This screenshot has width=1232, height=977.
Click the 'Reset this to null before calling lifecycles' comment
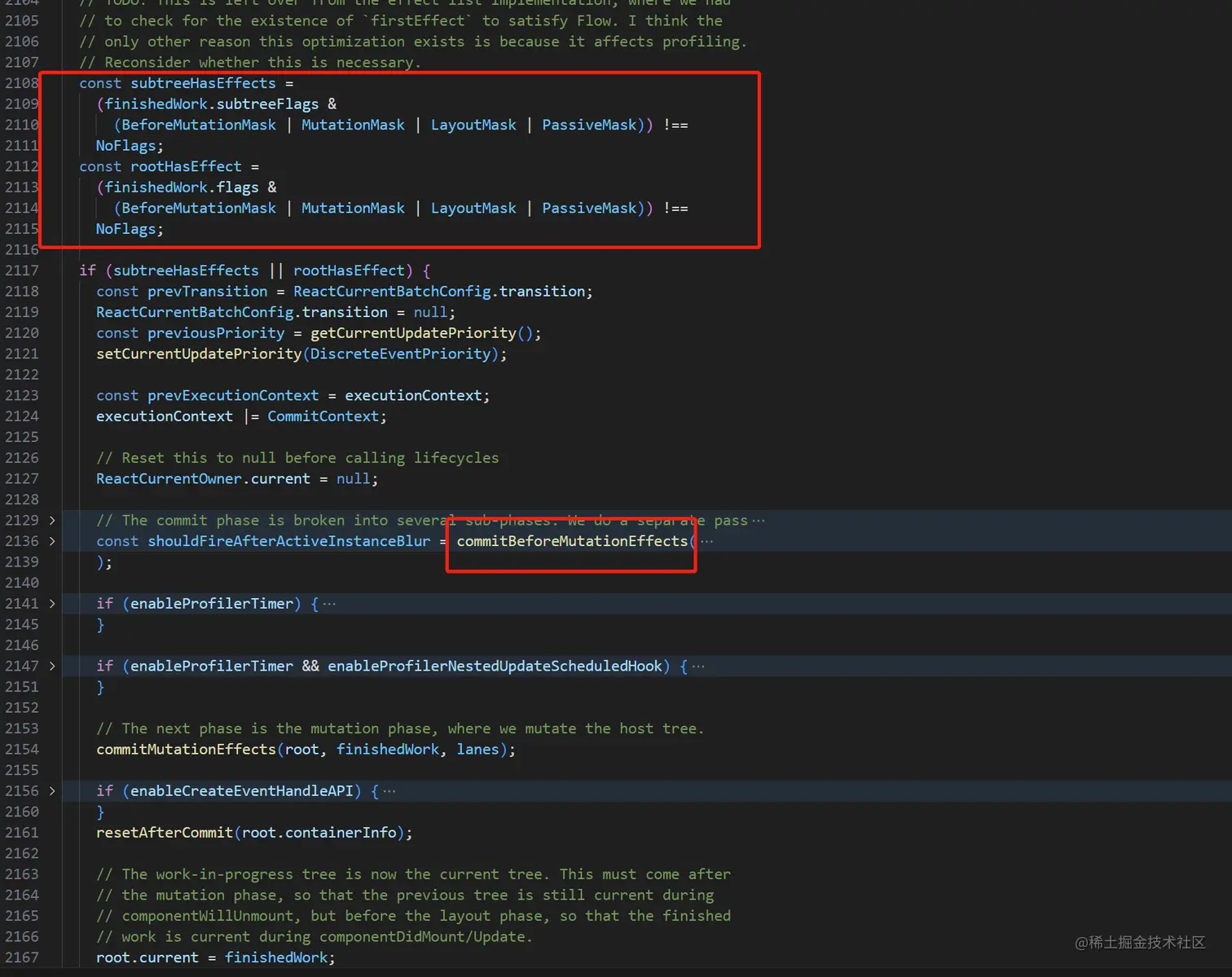click(x=297, y=458)
